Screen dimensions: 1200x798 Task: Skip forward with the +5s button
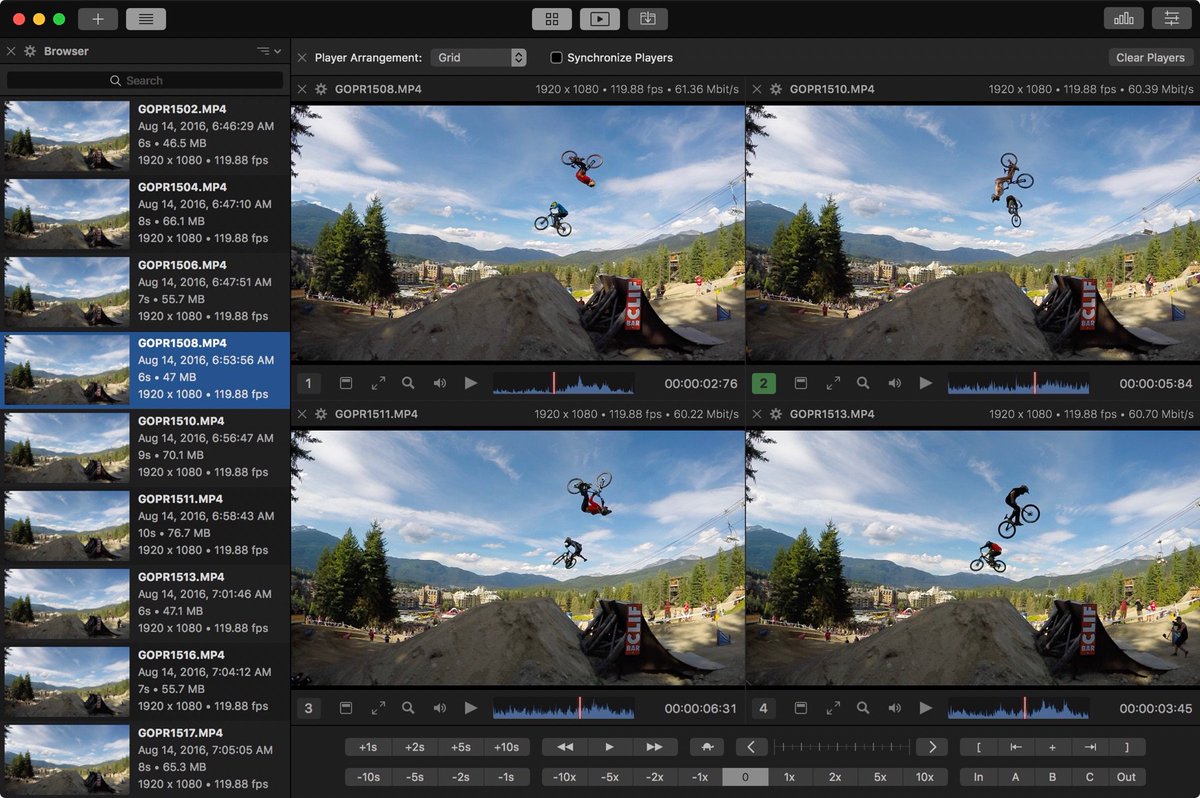click(x=460, y=747)
